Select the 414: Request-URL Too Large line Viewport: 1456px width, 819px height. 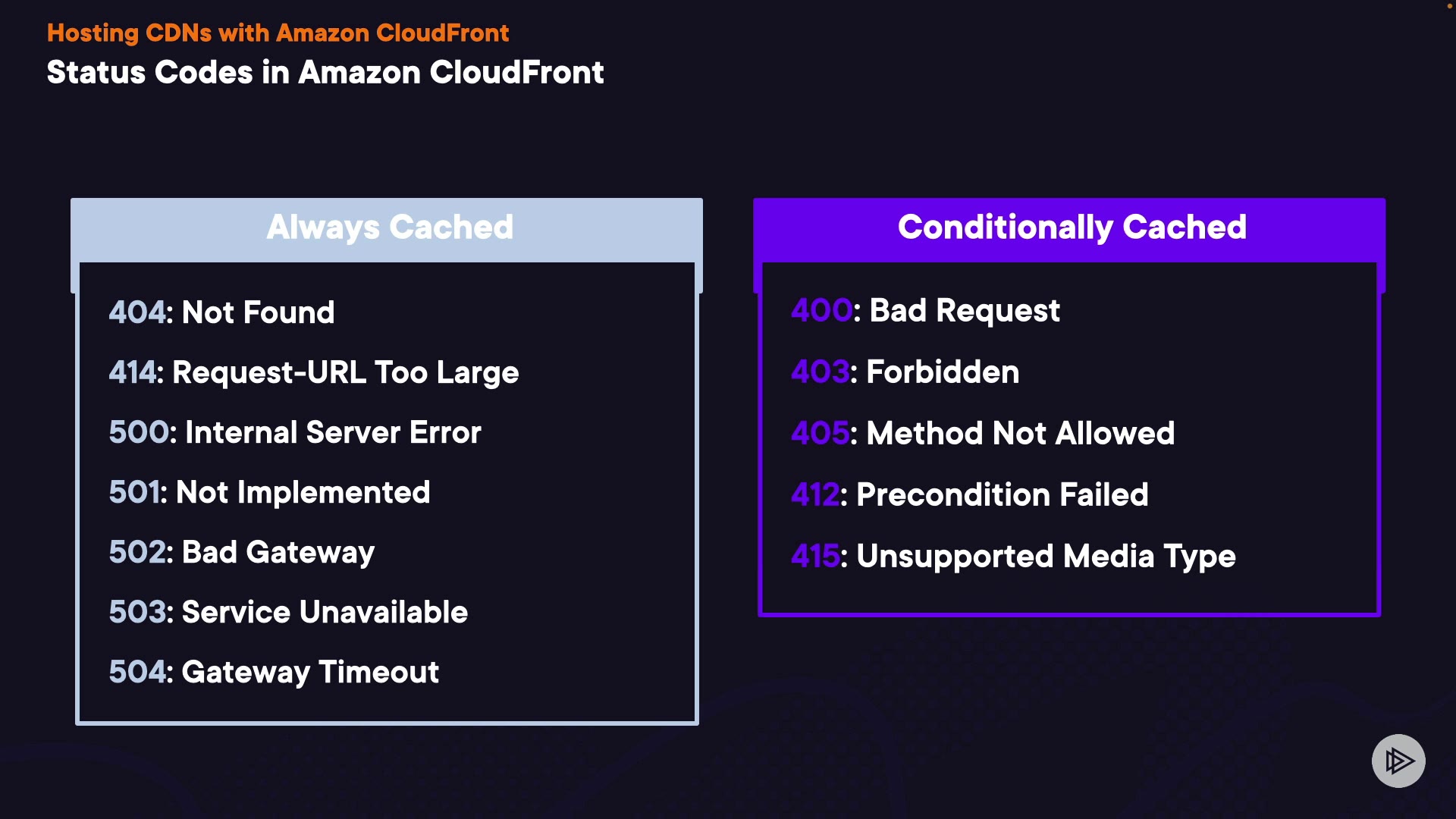click(x=313, y=372)
